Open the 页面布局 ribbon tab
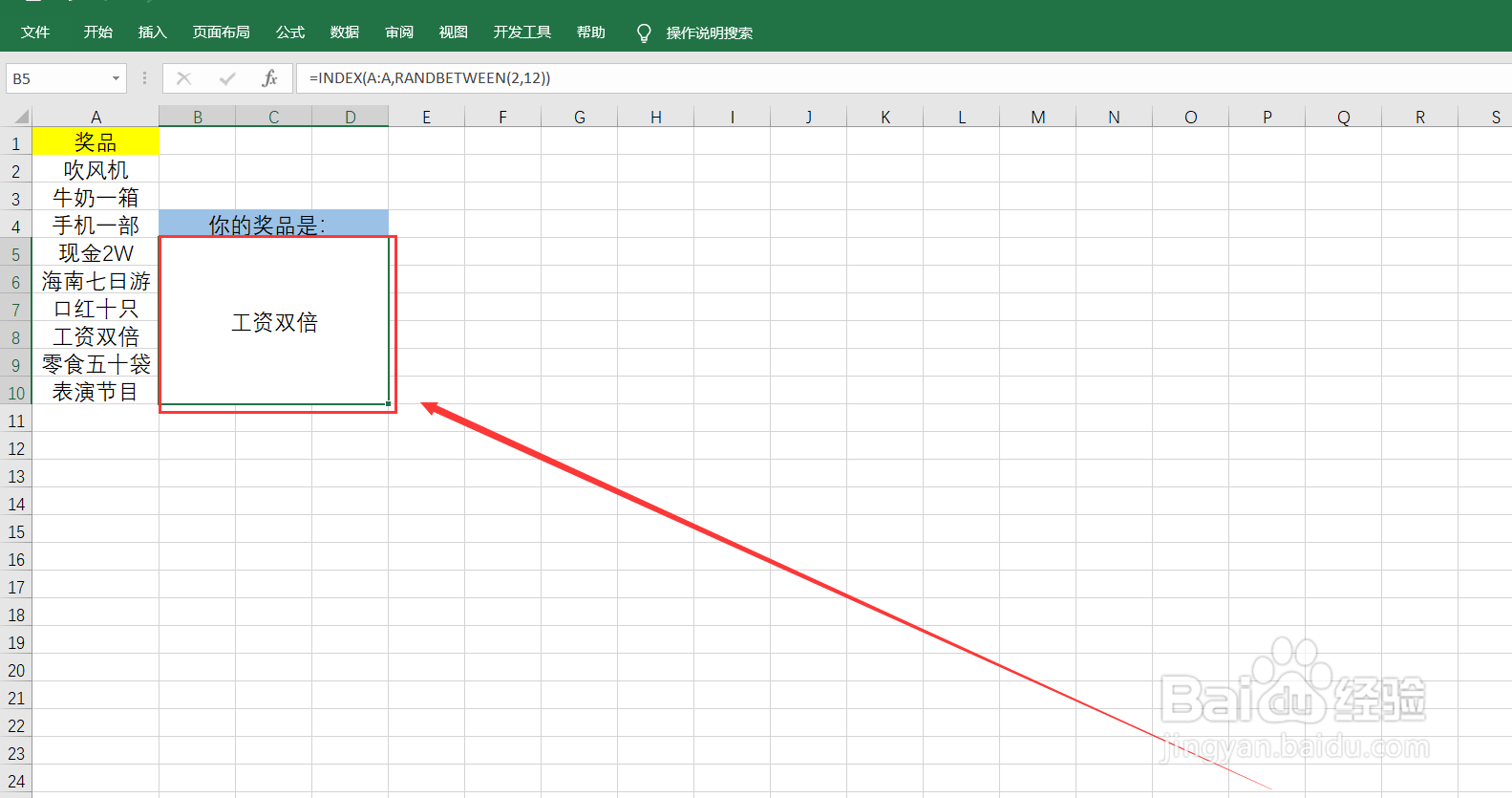This screenshot has width=1512, height=798. tap(221, 32)
